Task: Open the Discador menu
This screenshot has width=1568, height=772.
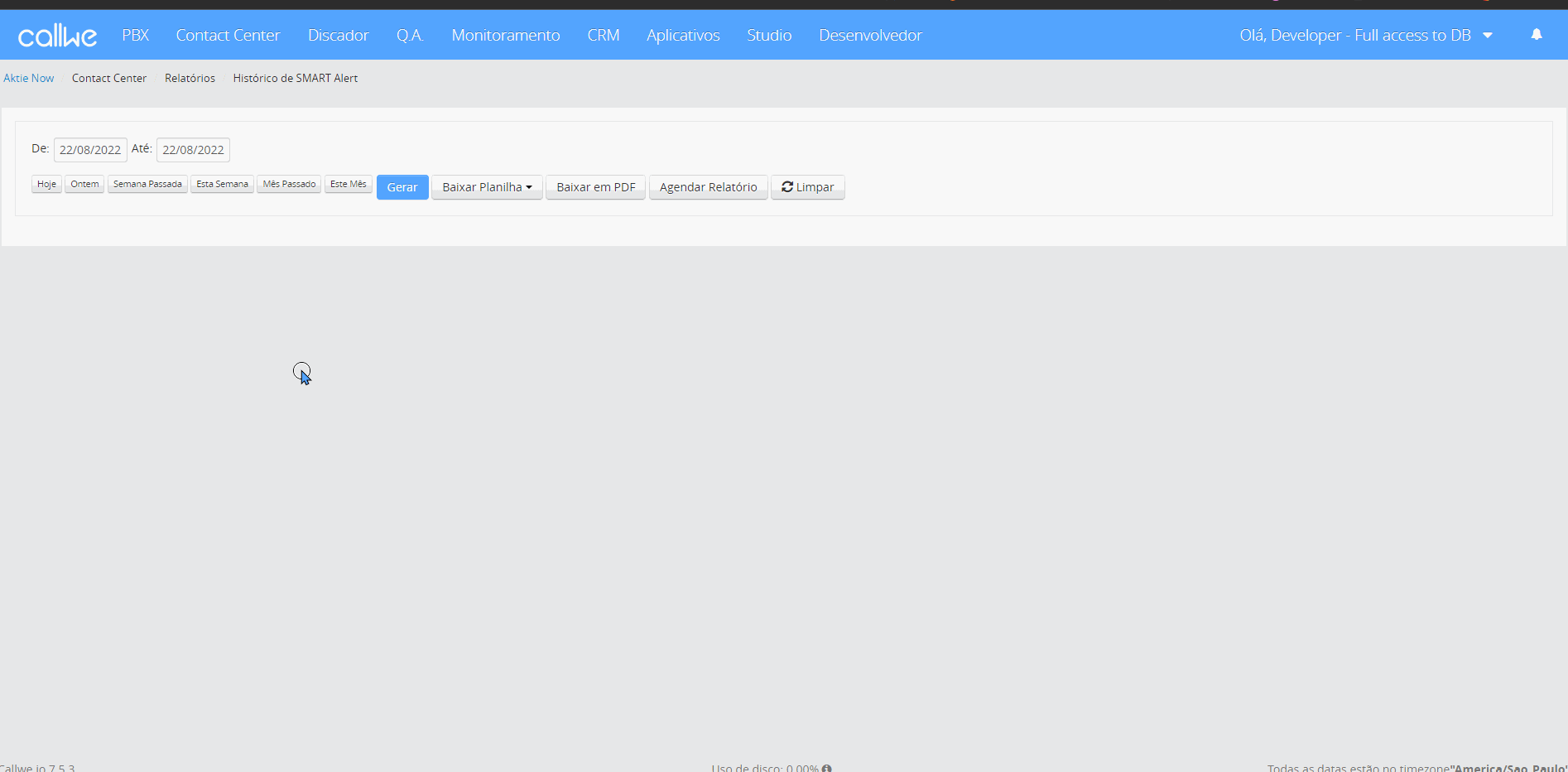Action: click(338, 35)
